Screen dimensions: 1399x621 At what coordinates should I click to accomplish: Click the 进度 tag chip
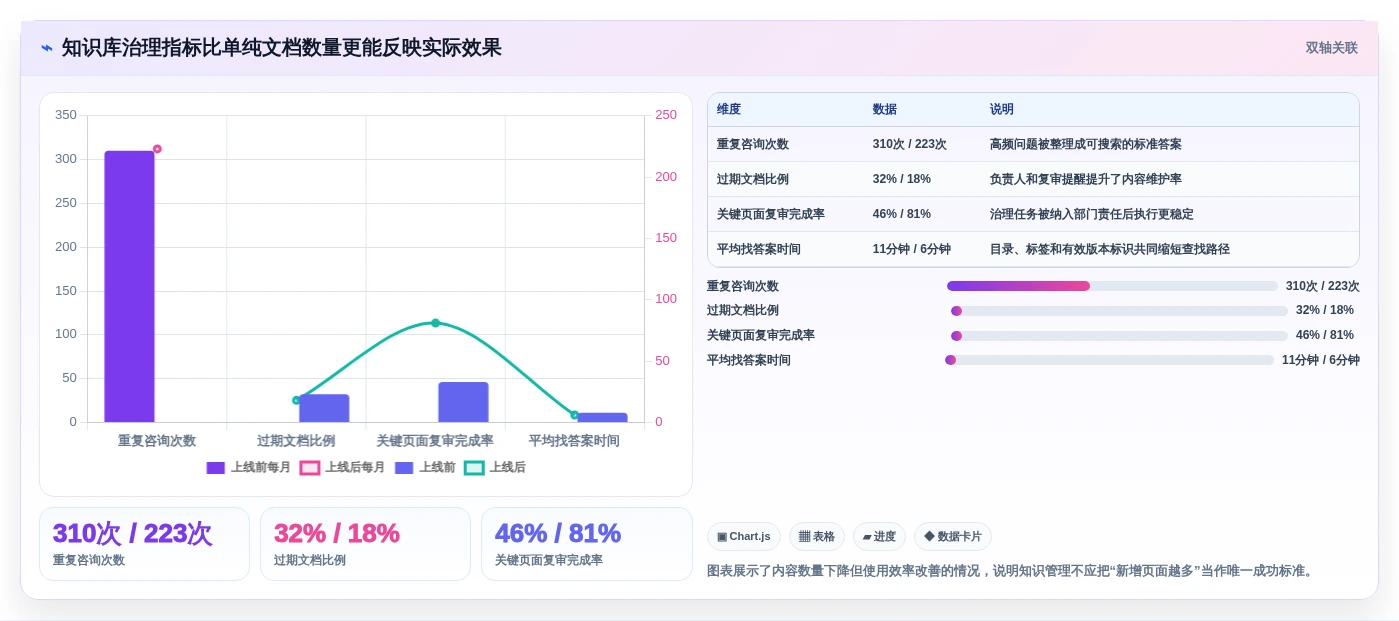(879, 537)
